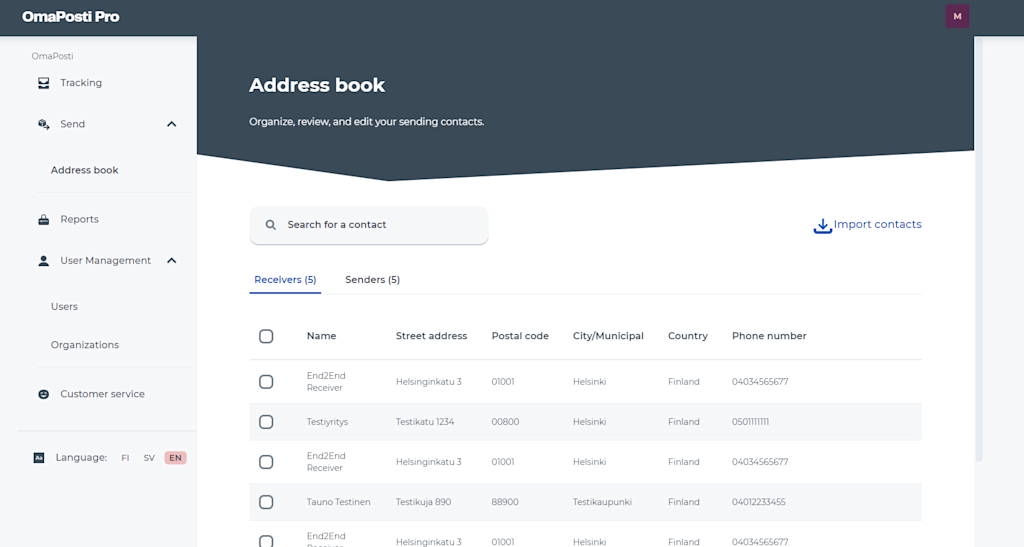Open Customer service in the sidebar
This screenshot has height=547, width=1024.
pyautogui.click(x=103, y=394)
